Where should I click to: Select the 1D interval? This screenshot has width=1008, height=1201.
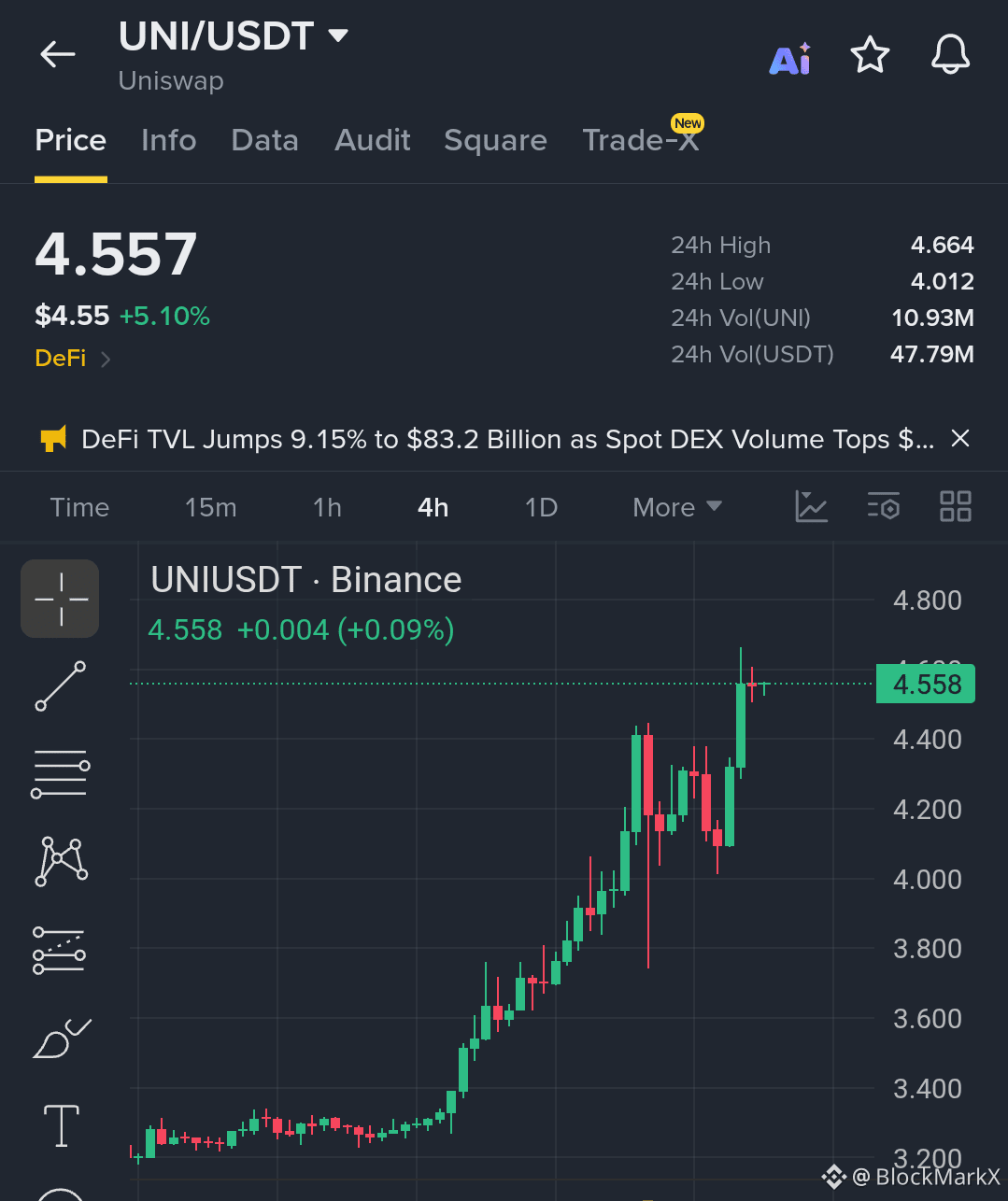[x=541, y=507]
